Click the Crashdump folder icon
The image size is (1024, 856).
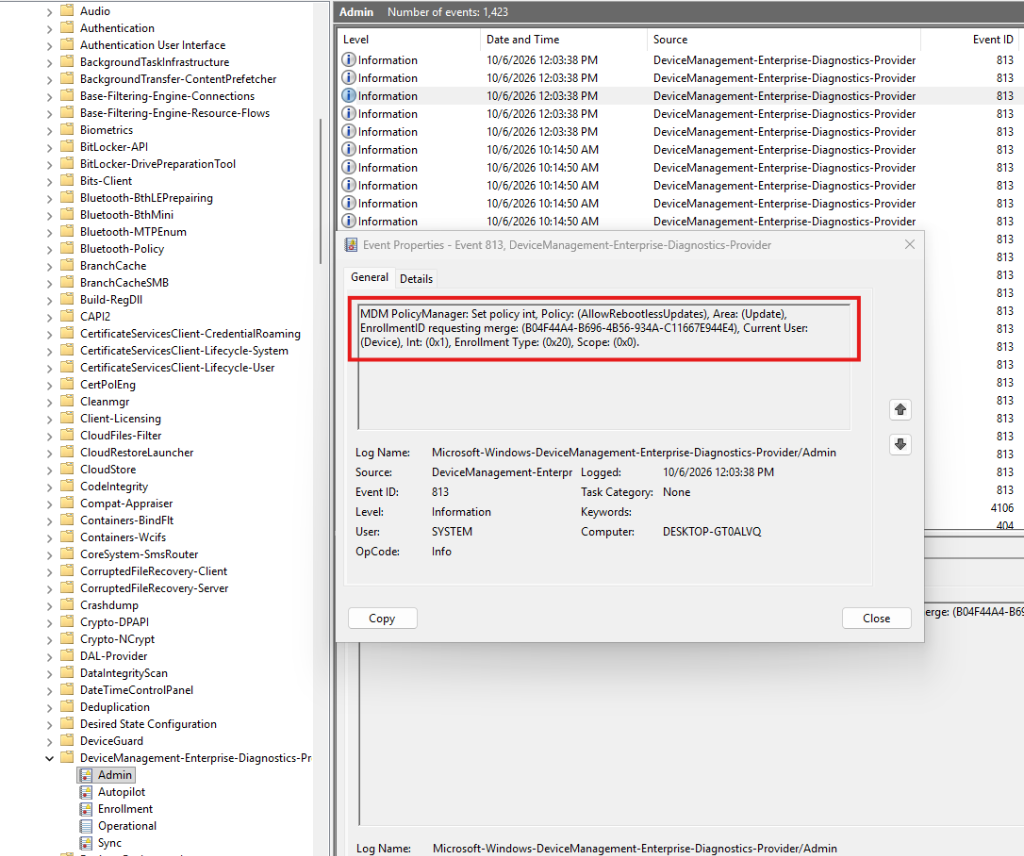(67, 605)
